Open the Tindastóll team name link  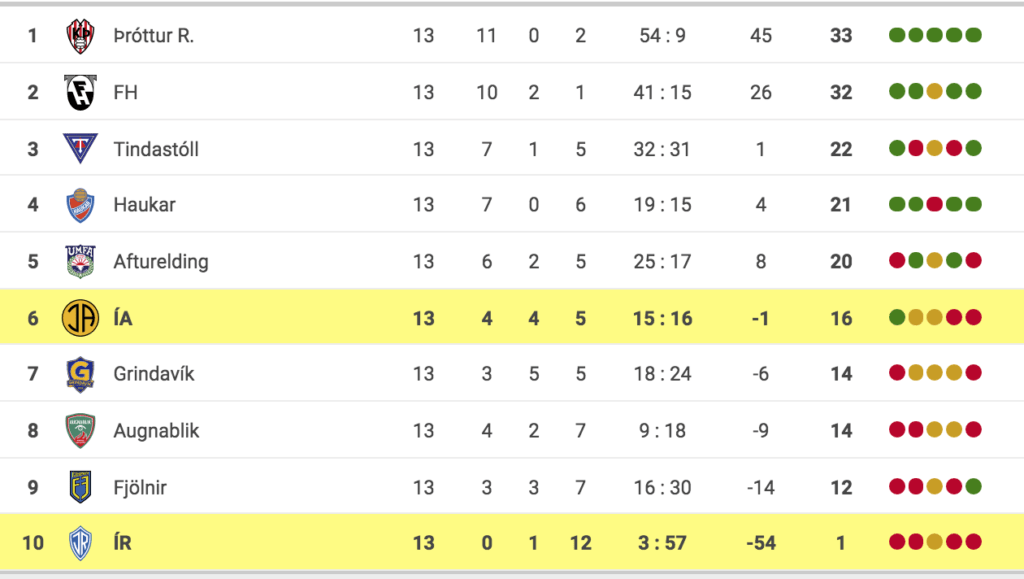click(156, 149)
